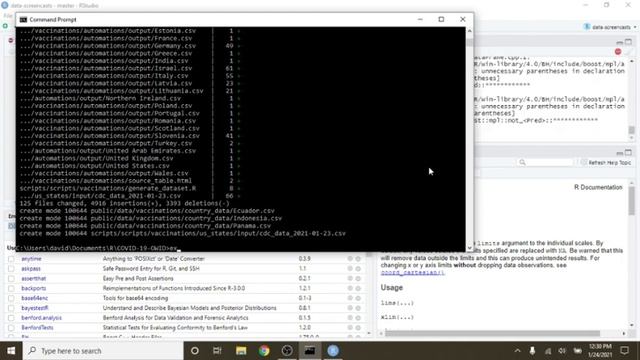Click the 'Usage' heading in Help pane
The width and height of the screenshot is (640, 360).
point(391,287)
